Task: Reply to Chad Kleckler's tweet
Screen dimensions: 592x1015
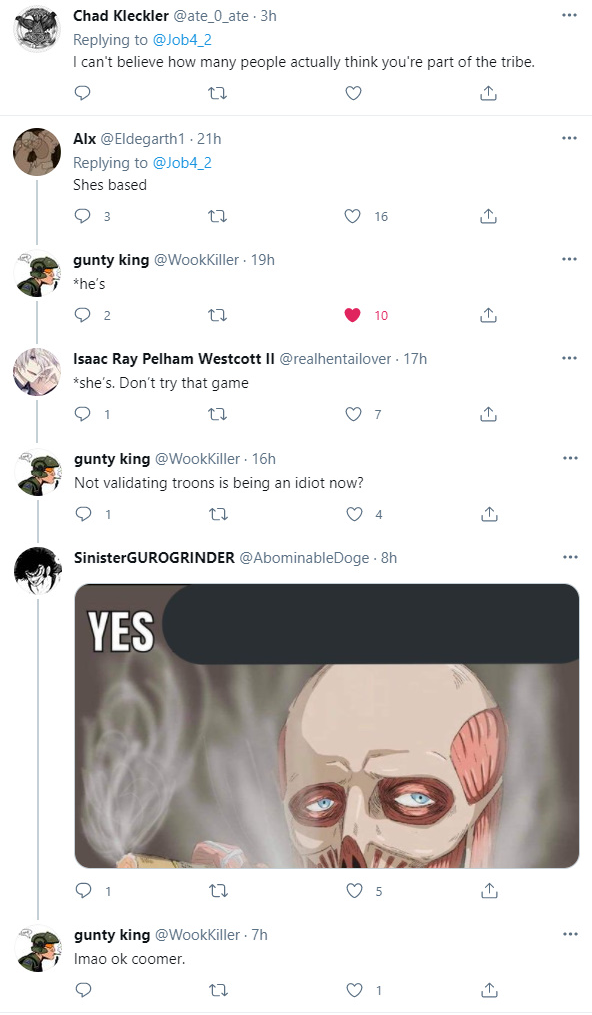Action: tap(82, 93)
